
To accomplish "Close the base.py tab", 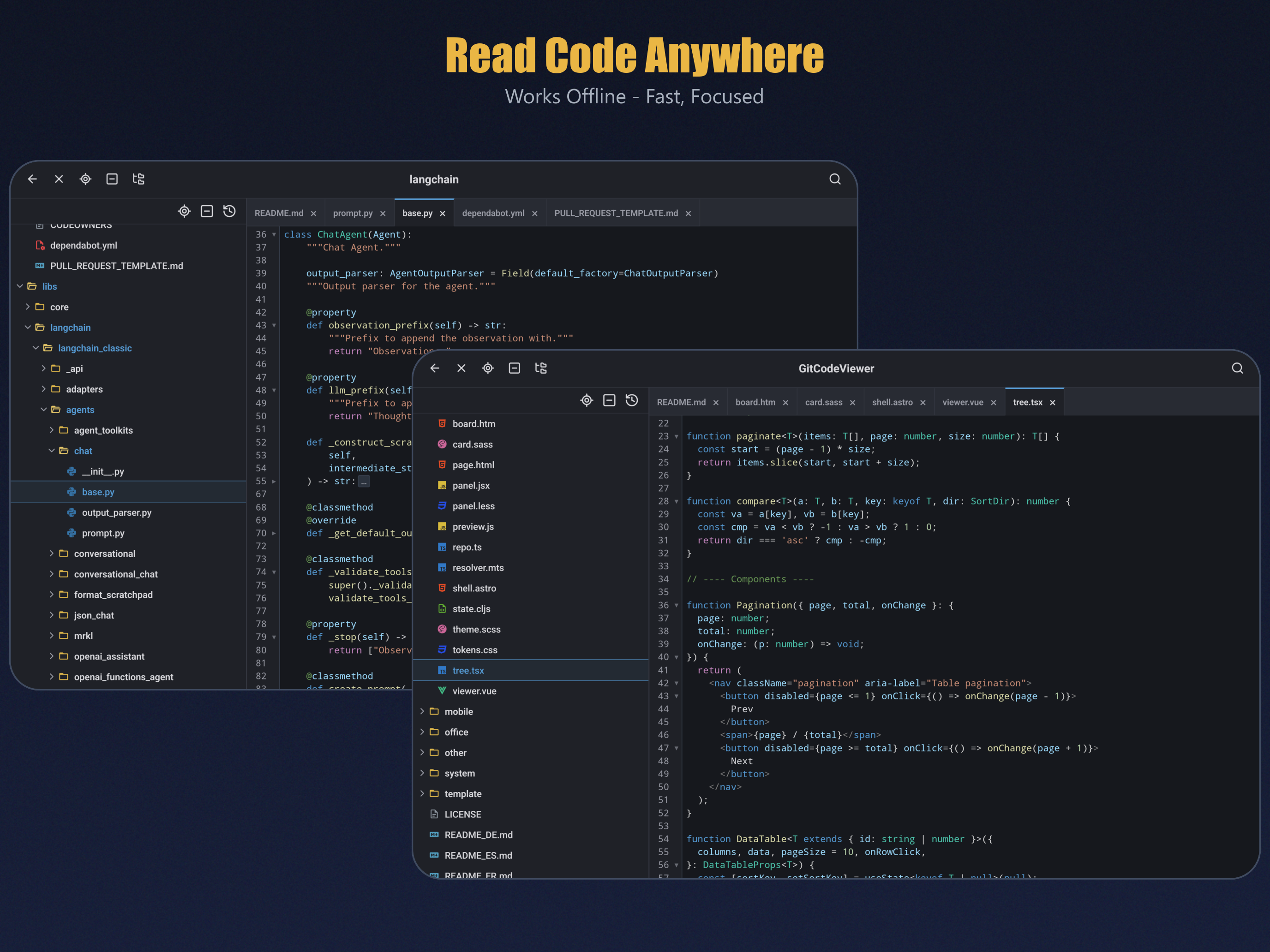I will pos(443,214).
